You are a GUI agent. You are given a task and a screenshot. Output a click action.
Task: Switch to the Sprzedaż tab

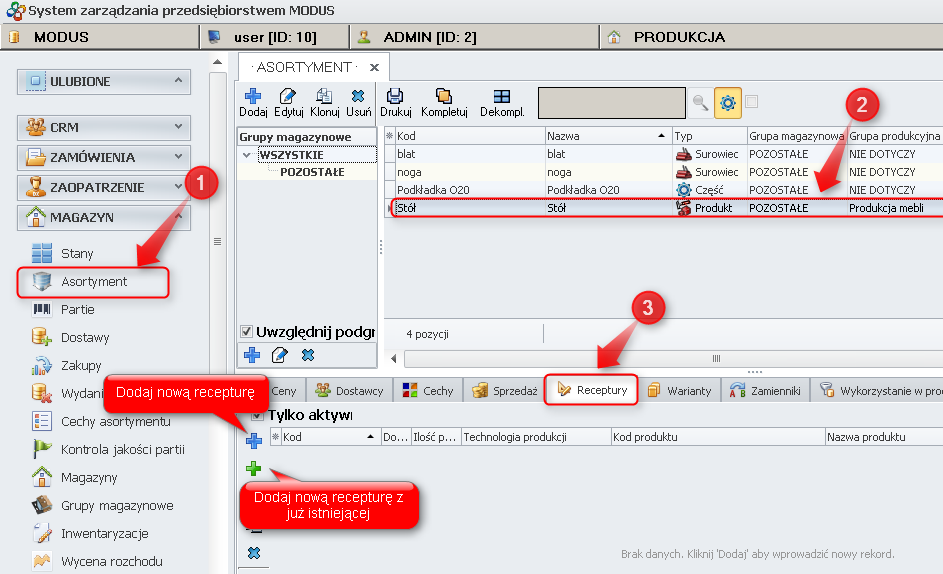tap(505, 391)
